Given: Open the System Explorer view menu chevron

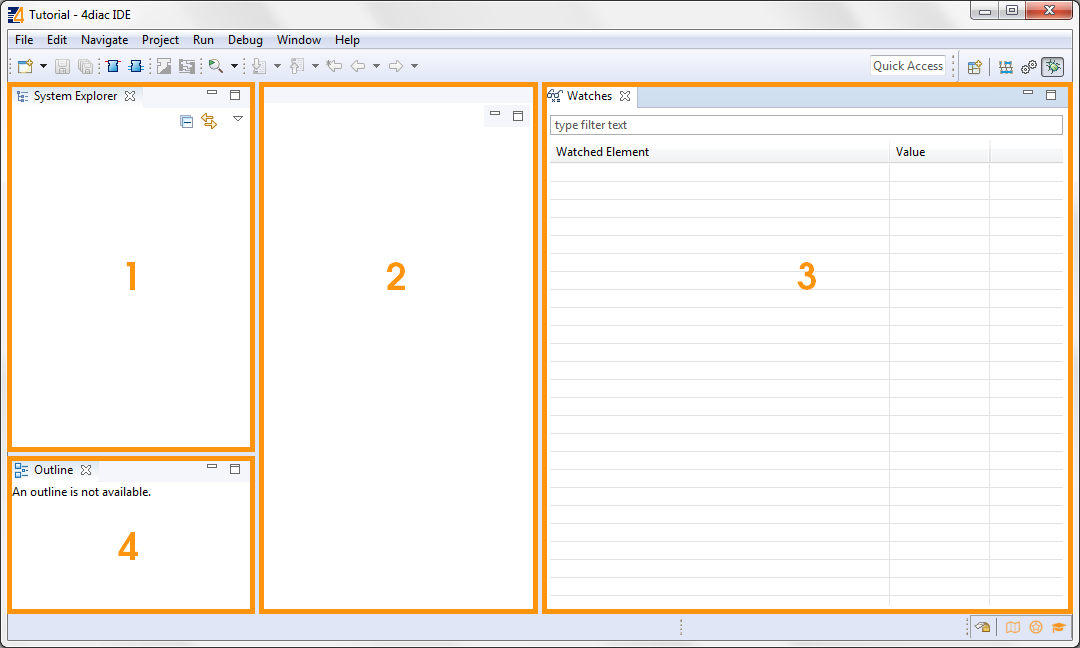Looking at the screenshot, I should [238, 119].
